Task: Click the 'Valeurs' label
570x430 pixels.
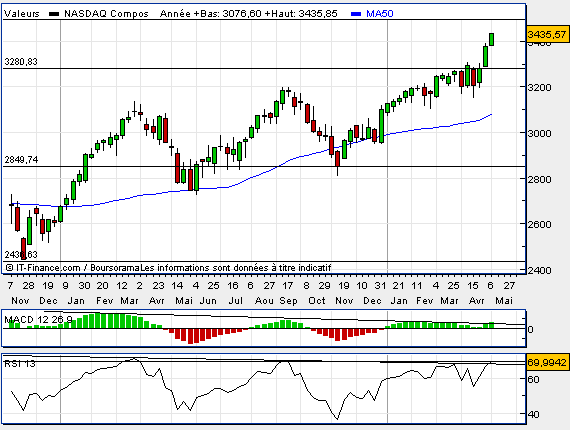Action: pos(21,14)
